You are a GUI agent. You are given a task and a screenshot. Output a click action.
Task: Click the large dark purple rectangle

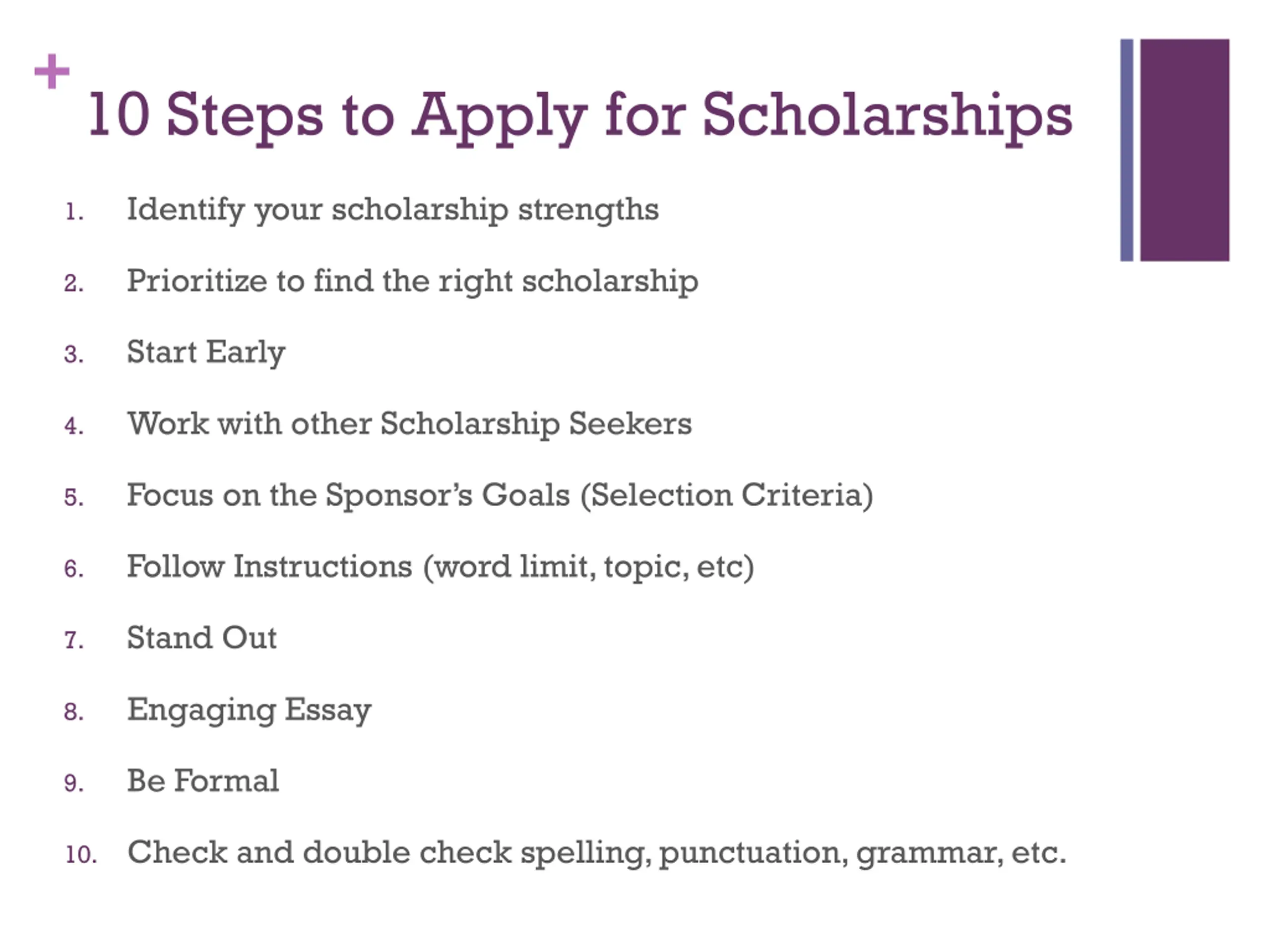pos(1184,150)
